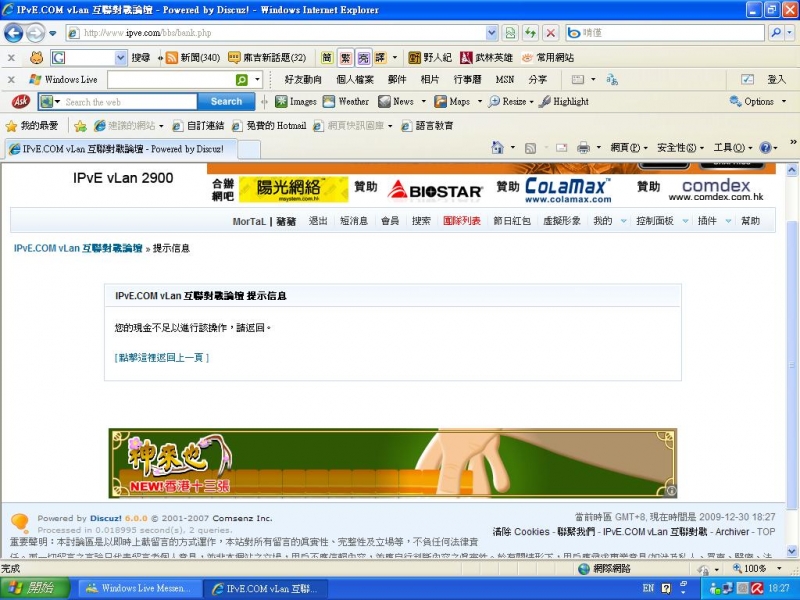Screen dimensions: 800x600
Task: Click the Ask 'Search the web' input field
Action: click(x=130, y=102)
